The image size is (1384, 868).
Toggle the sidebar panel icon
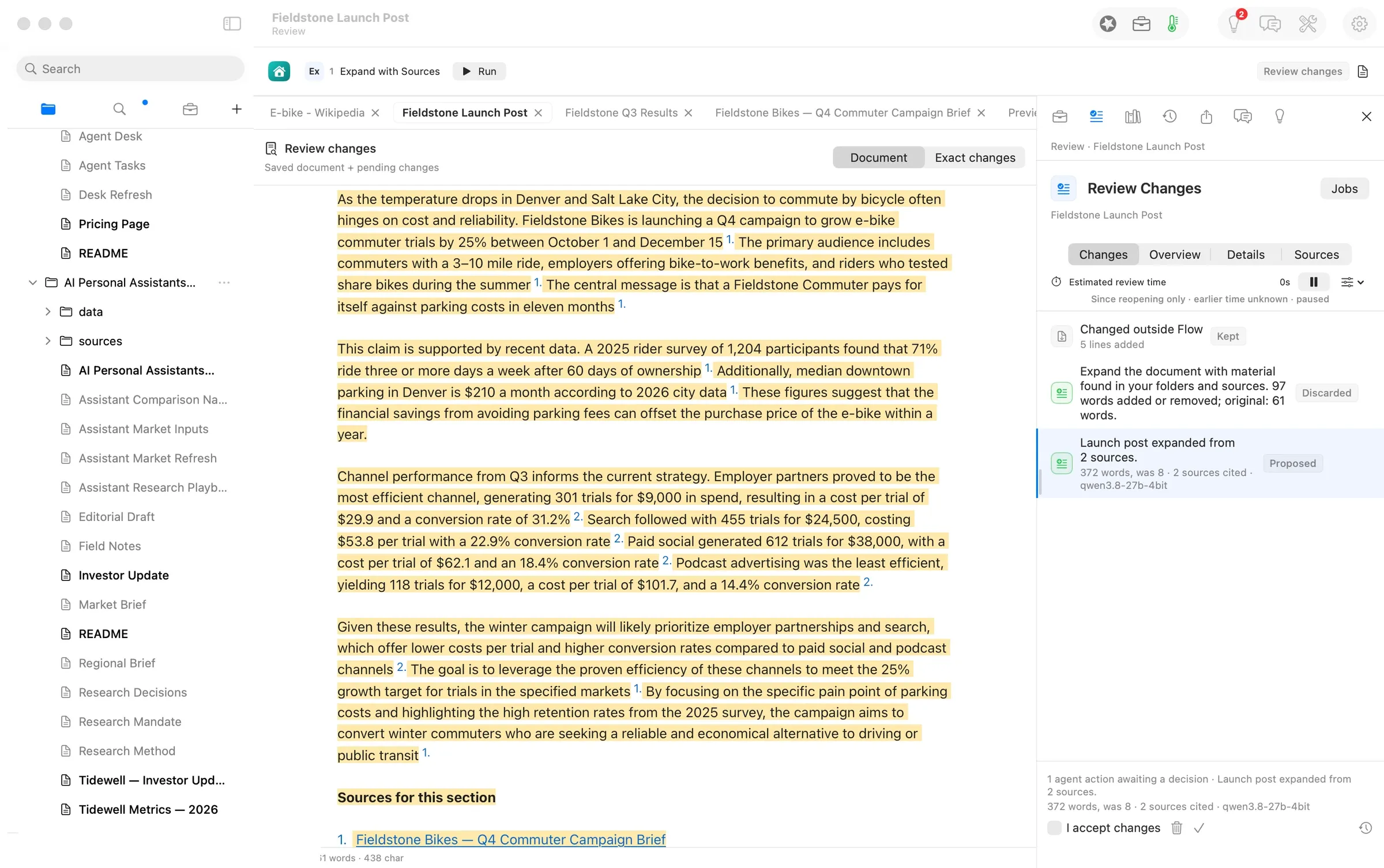[232, 24]
